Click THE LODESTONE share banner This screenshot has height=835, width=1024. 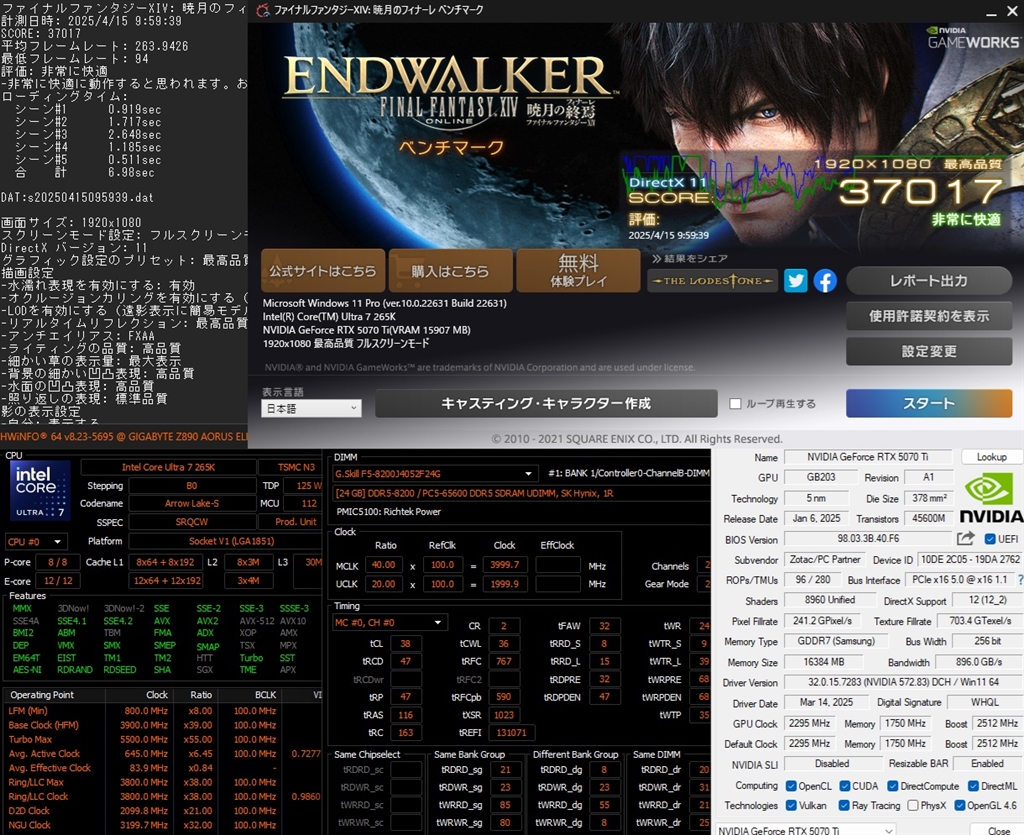(x=712, y=283)
